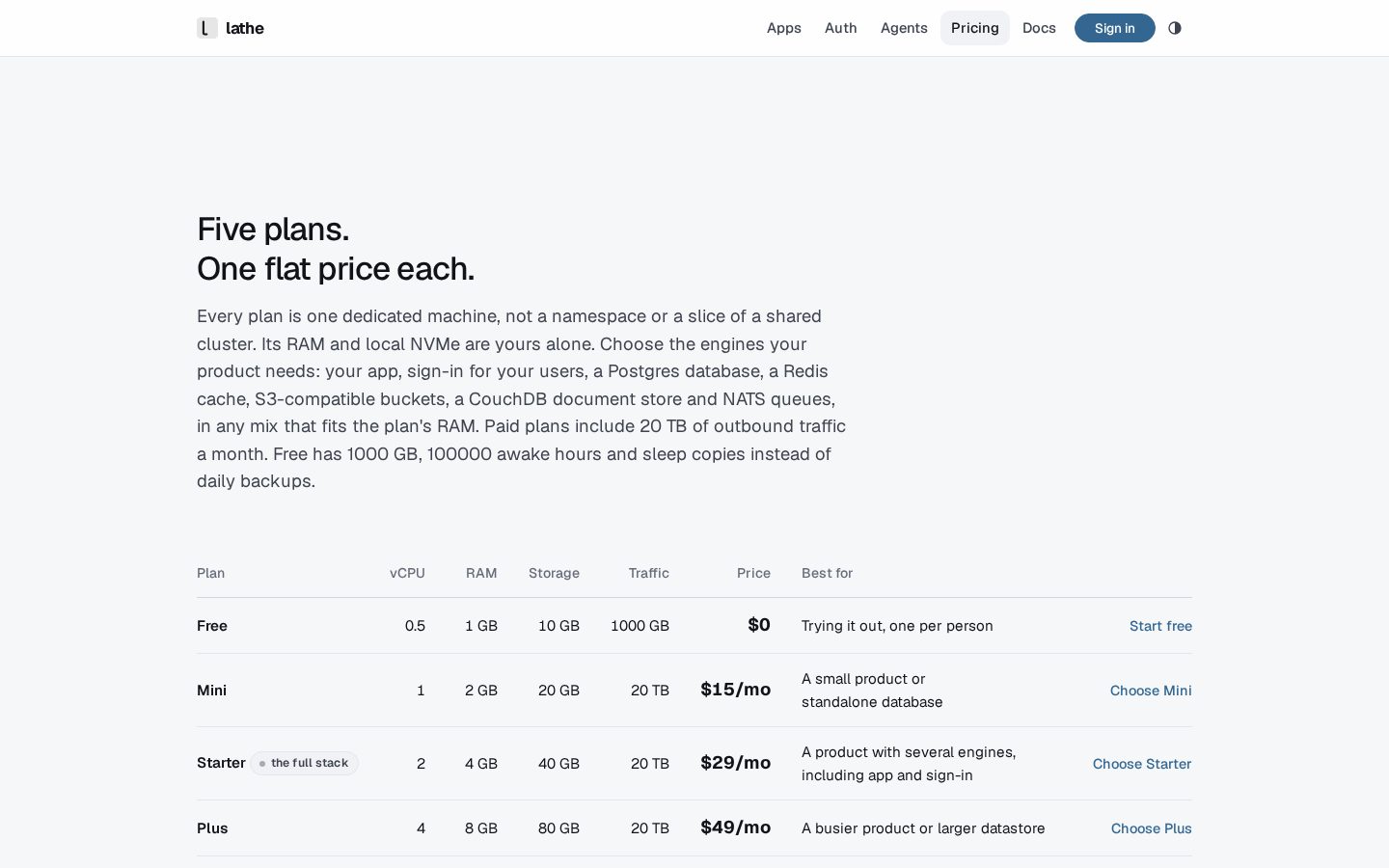This screenshot has width=1389, height=868.
Task: Click the 80 GB storage cell
Action: coord(558,828)
